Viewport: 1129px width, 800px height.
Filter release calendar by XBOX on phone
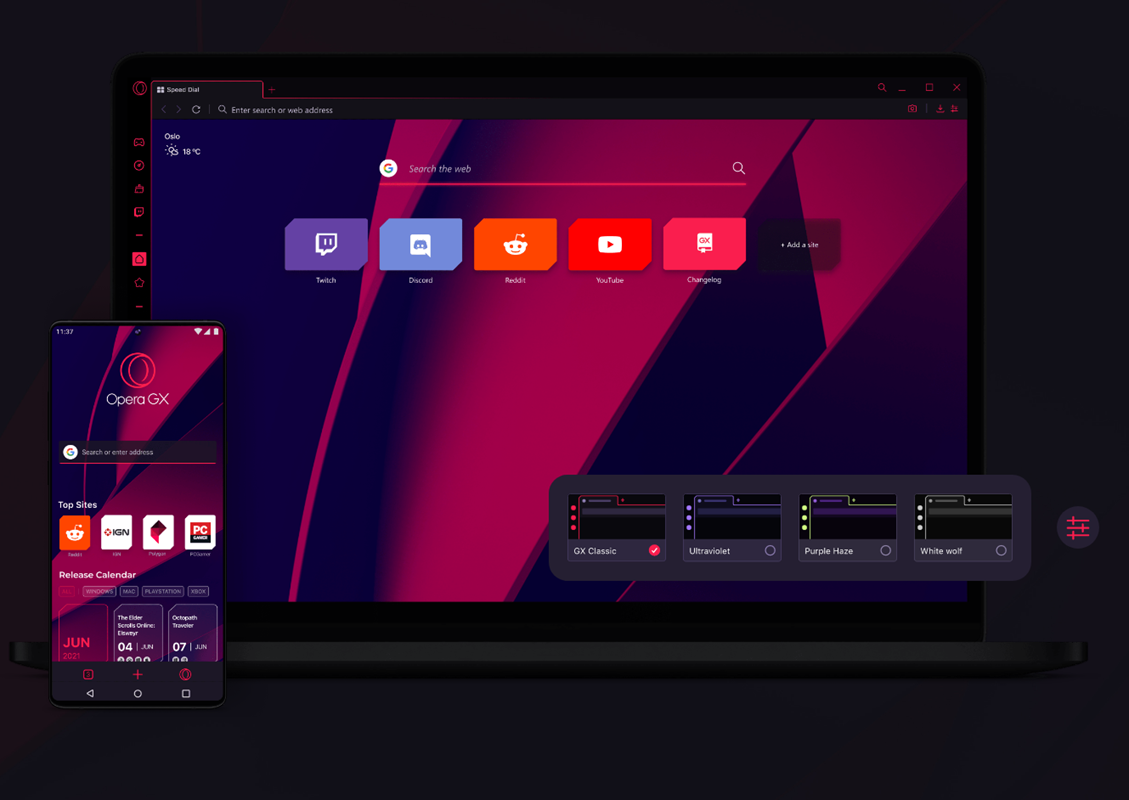(x=198, y=591)
